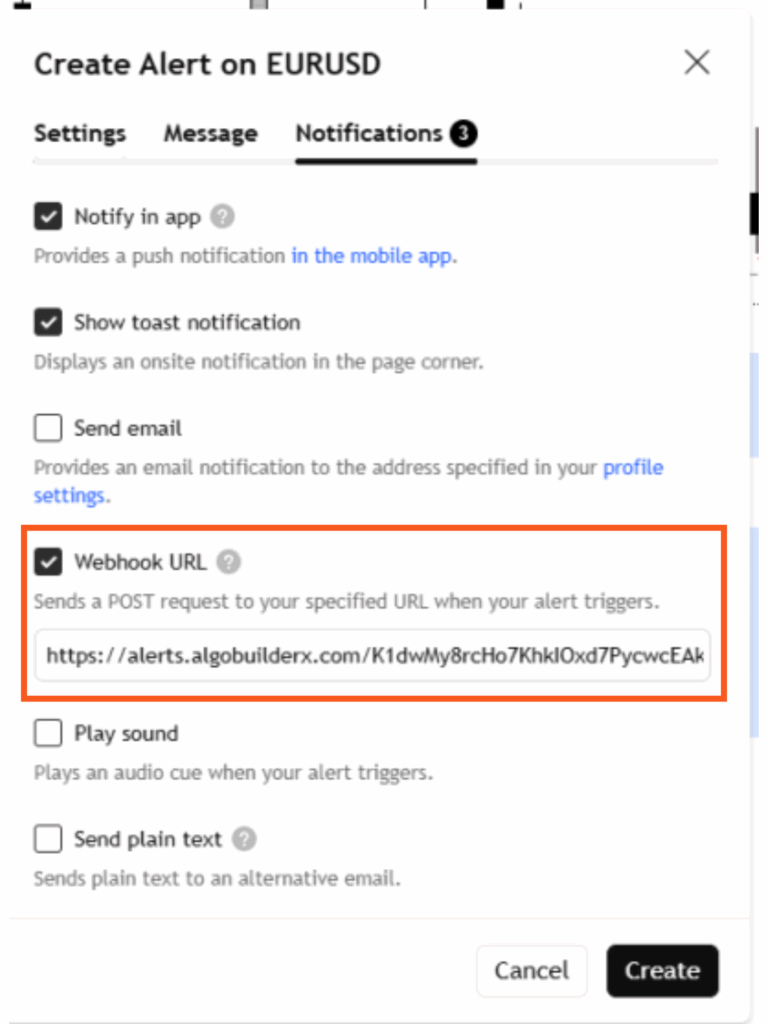Click the Cancel button
This screenshot has height=1024, width=768.
[532, 970]
